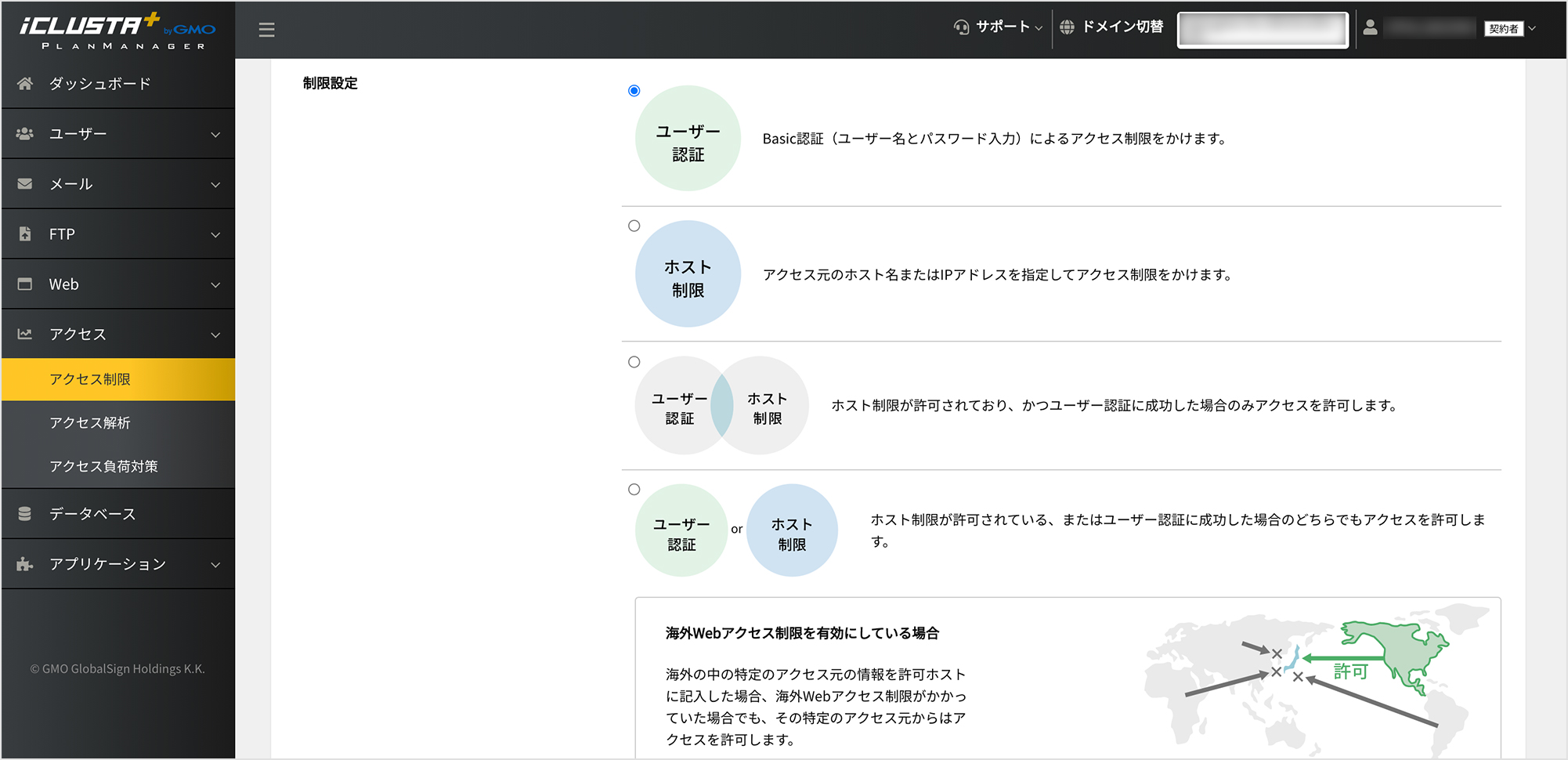Open the メール menu label
Screen dimensions: 1568x760
71,184
